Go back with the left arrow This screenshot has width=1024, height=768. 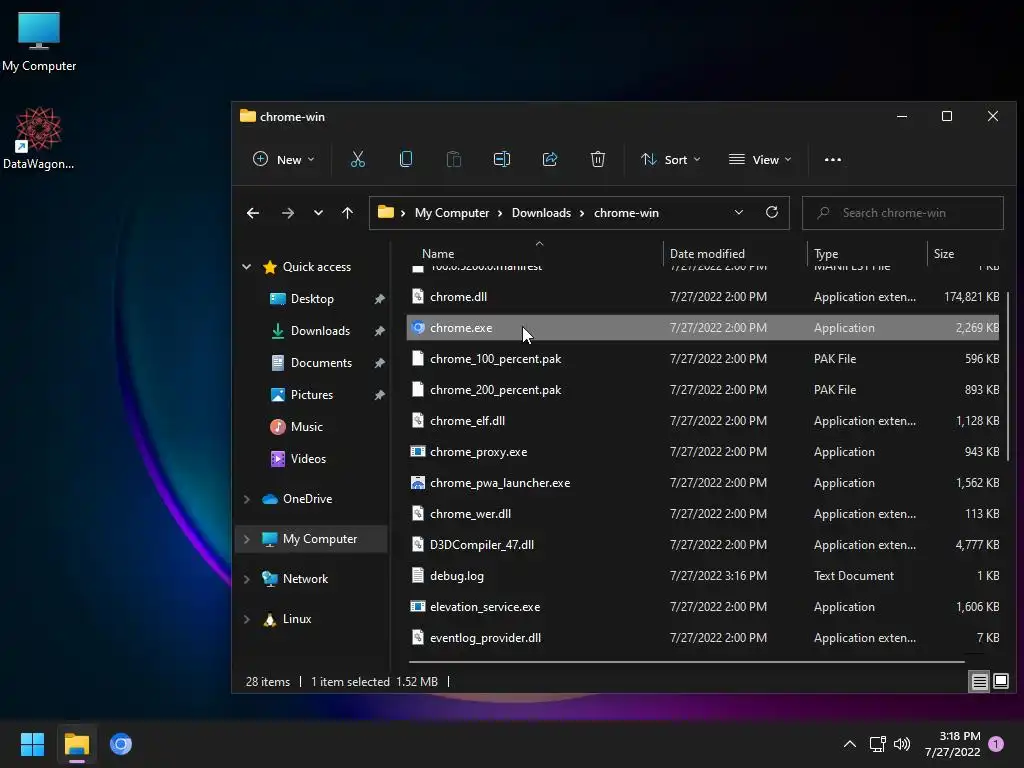[253, 213]
